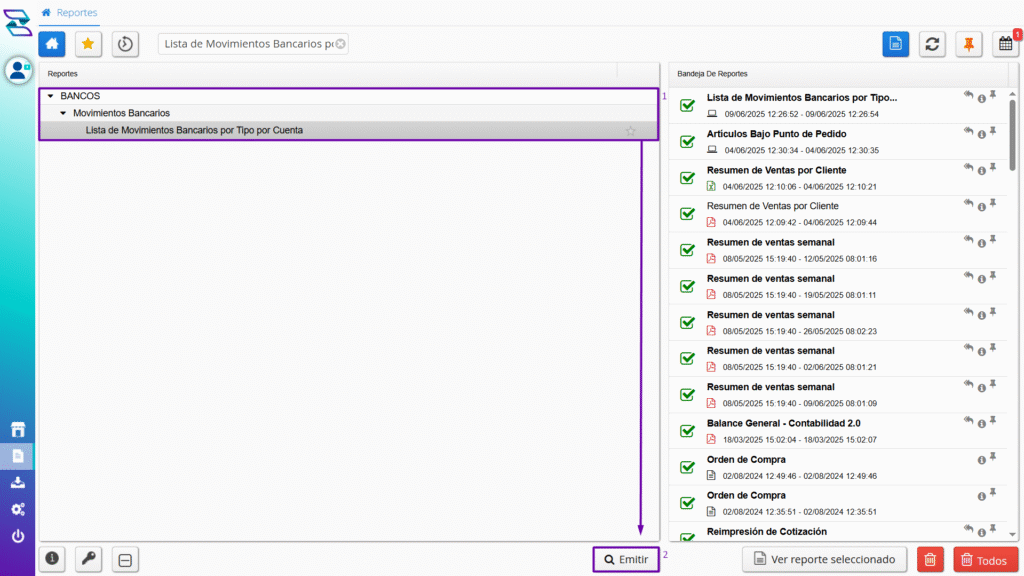Click Ver reporte seleccionado button
Image resolution: width=1024 pixels, height=576 pixels.
(825, 559)
